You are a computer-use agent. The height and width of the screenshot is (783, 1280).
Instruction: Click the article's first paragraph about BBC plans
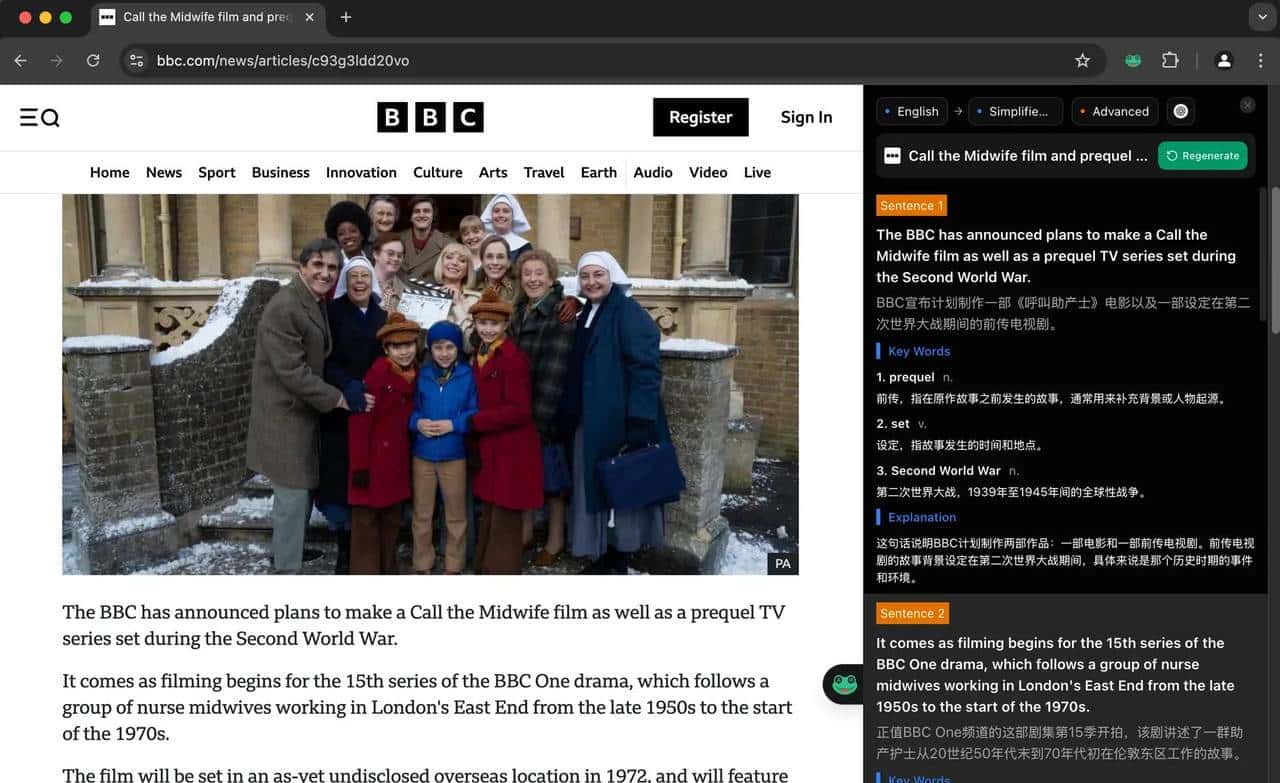coord(424,625)
